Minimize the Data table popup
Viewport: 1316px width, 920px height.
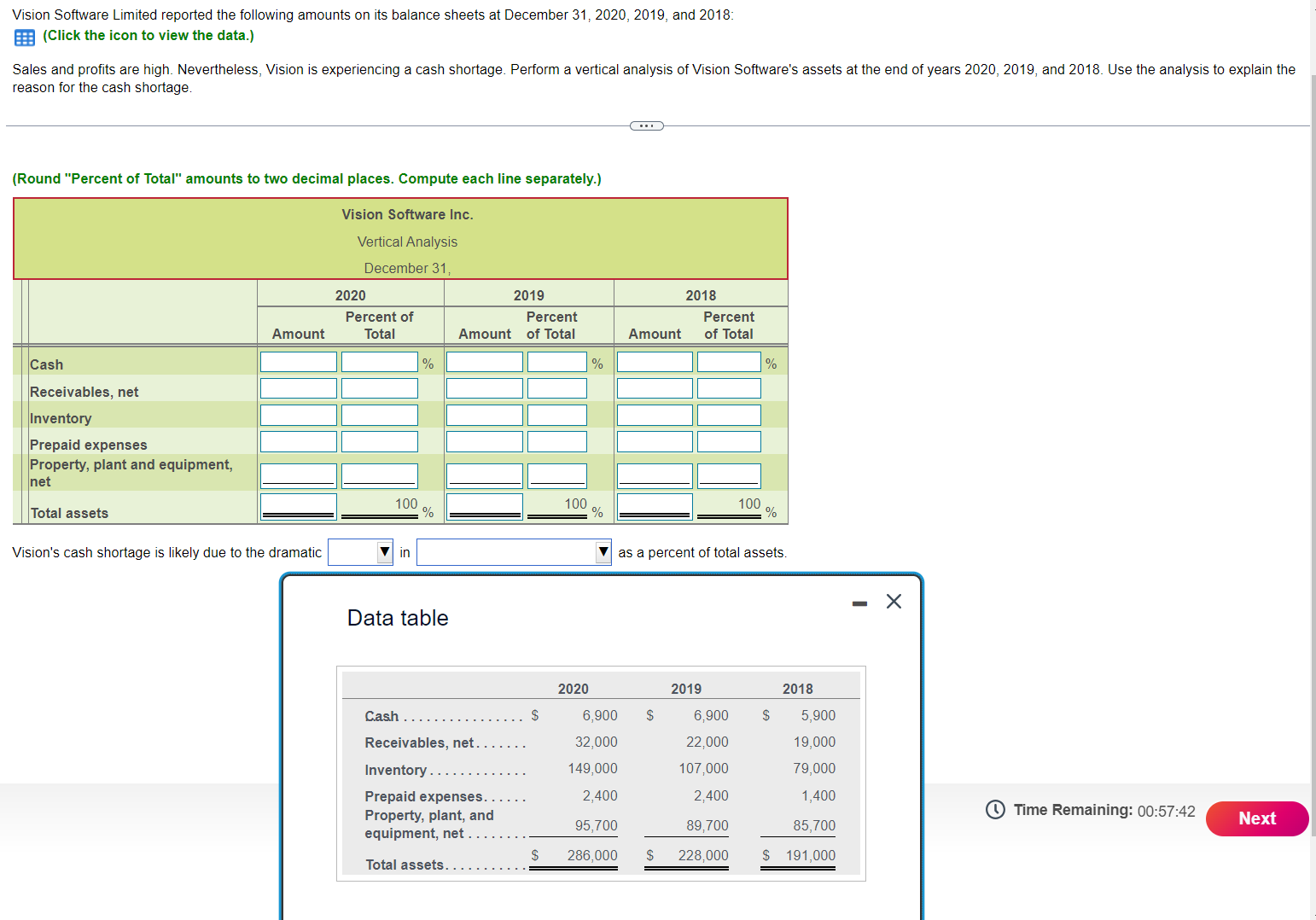tap(859, 603)
